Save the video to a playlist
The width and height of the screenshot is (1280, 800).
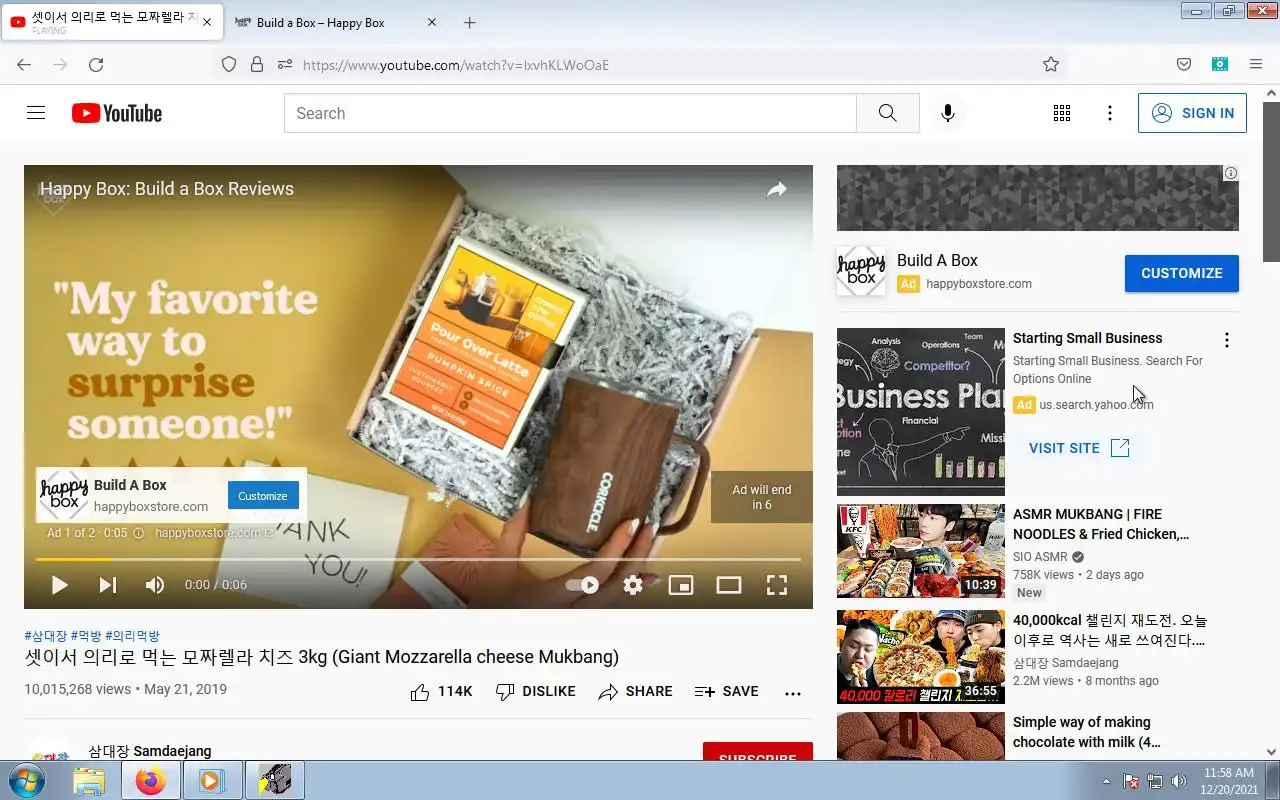coord(727,691)
